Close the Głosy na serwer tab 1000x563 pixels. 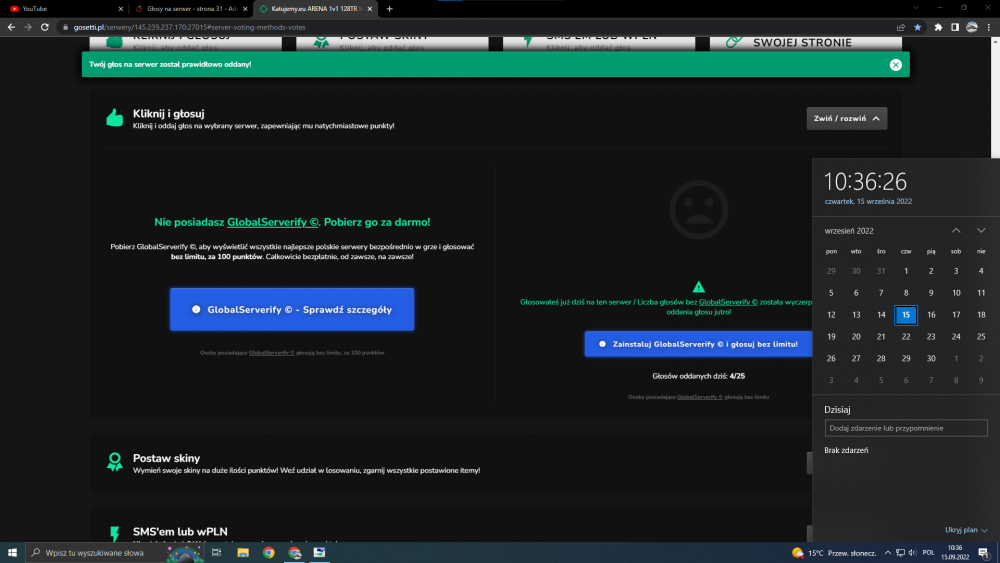pos(245,9)
